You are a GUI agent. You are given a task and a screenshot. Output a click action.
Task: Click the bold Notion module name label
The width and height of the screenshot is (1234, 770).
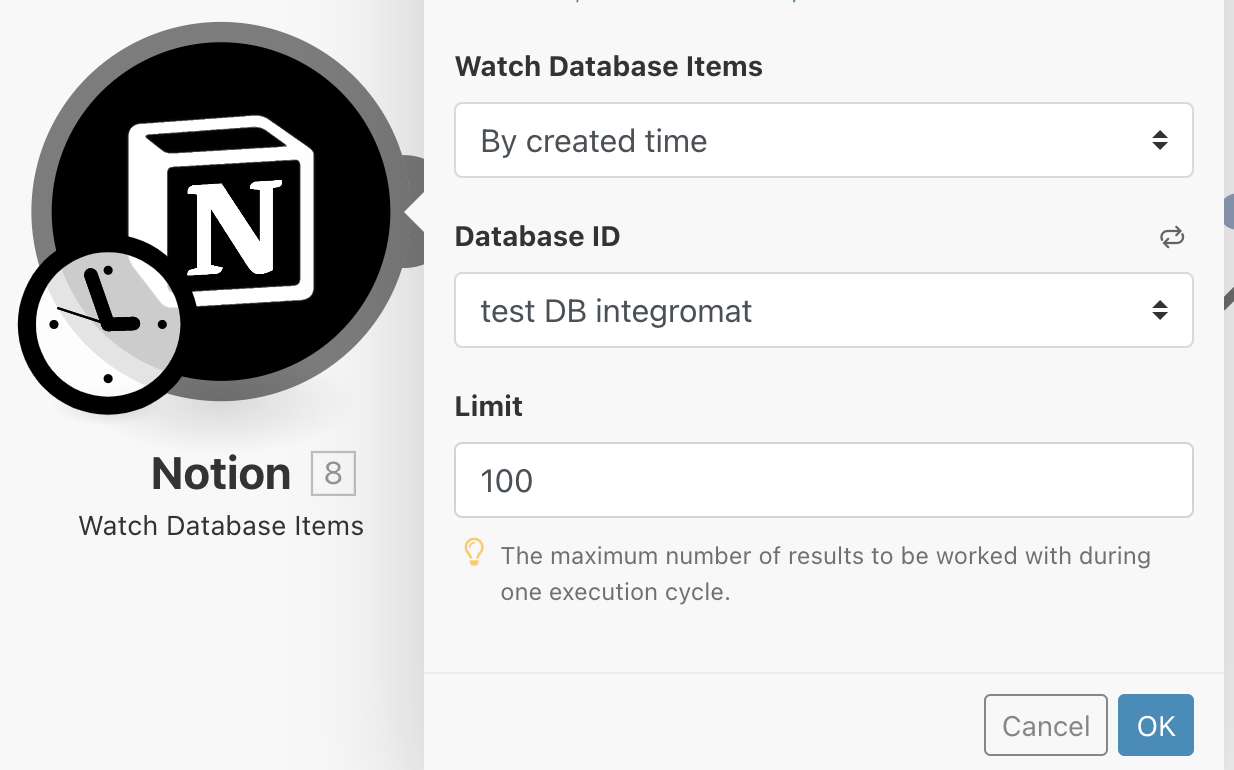point(221,473)
